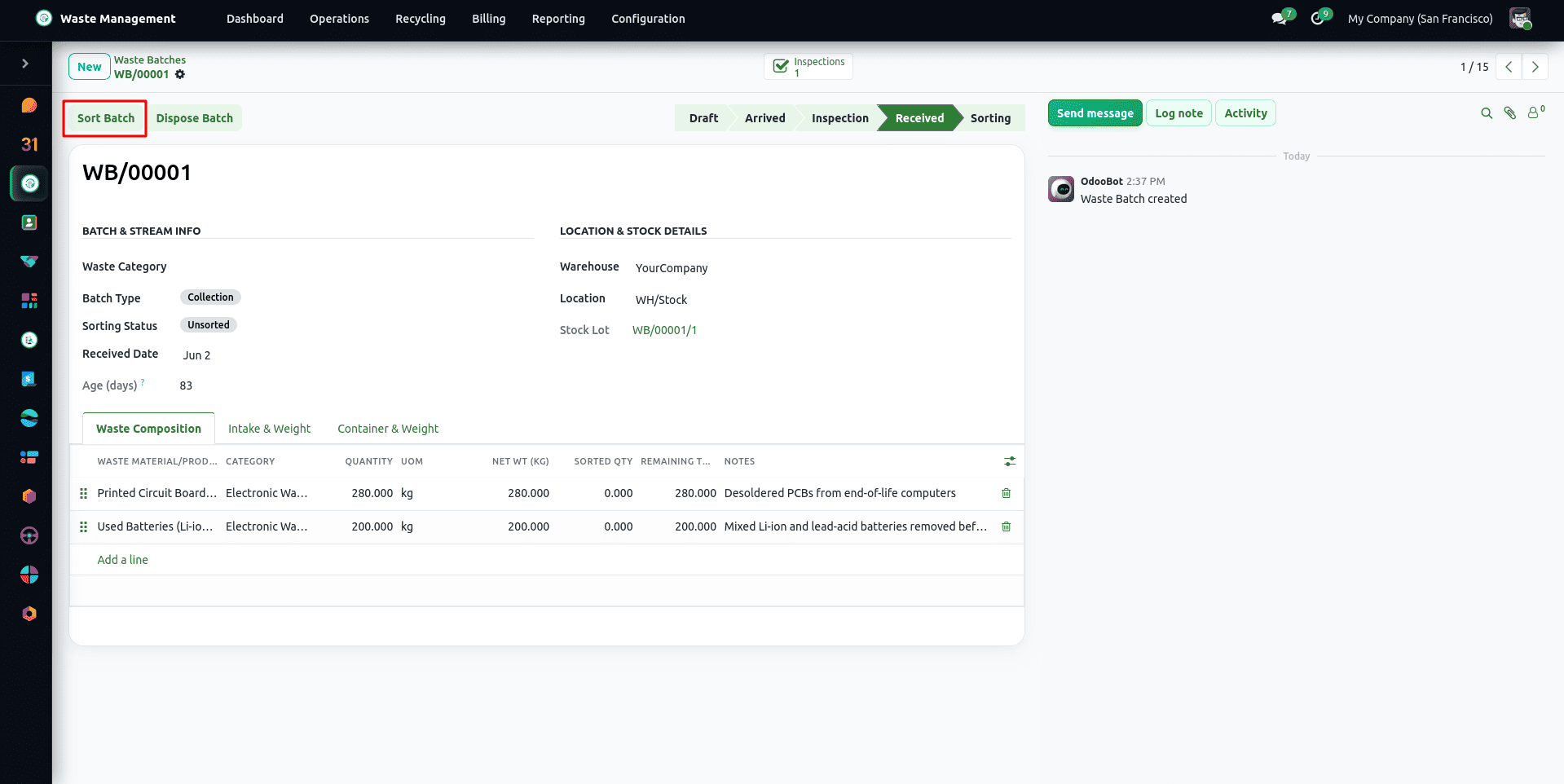Open the Recycling menu

pyautogui.click(x=421, y=19)
